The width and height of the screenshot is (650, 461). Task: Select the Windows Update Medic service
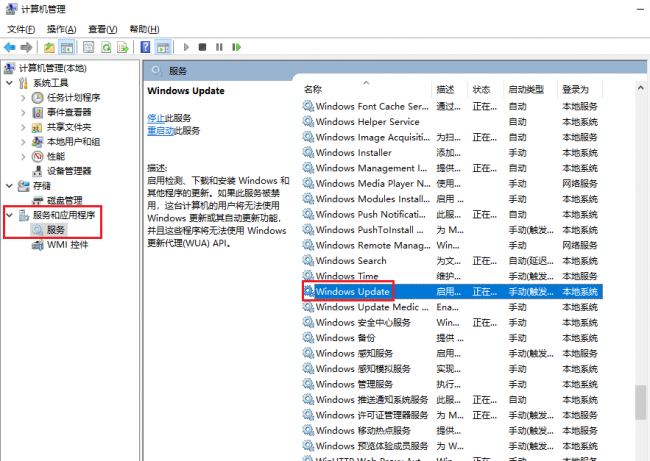pyautogui.click(x=452, y=307)
